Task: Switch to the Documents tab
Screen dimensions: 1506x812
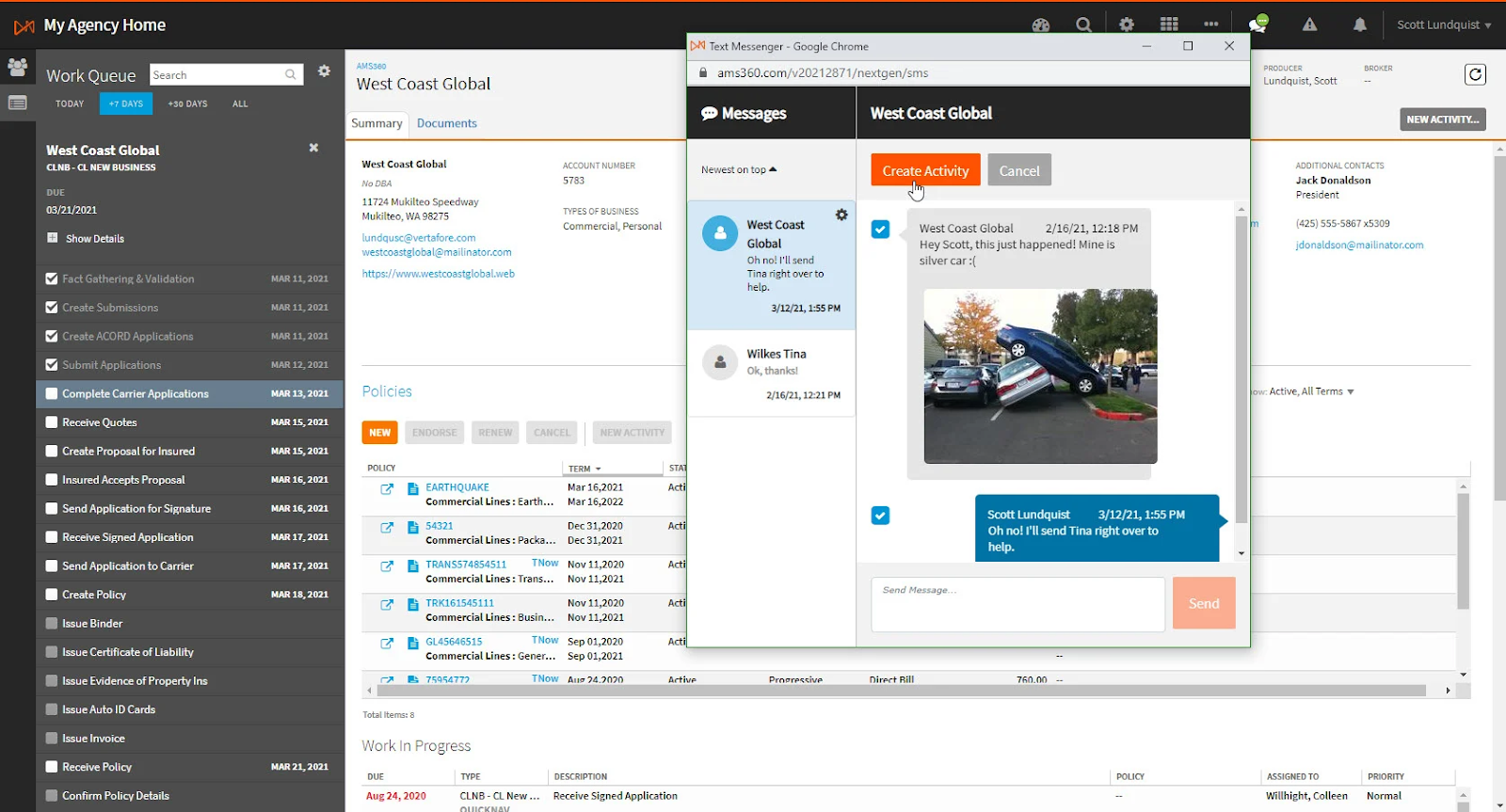Action: click(447, 123)
